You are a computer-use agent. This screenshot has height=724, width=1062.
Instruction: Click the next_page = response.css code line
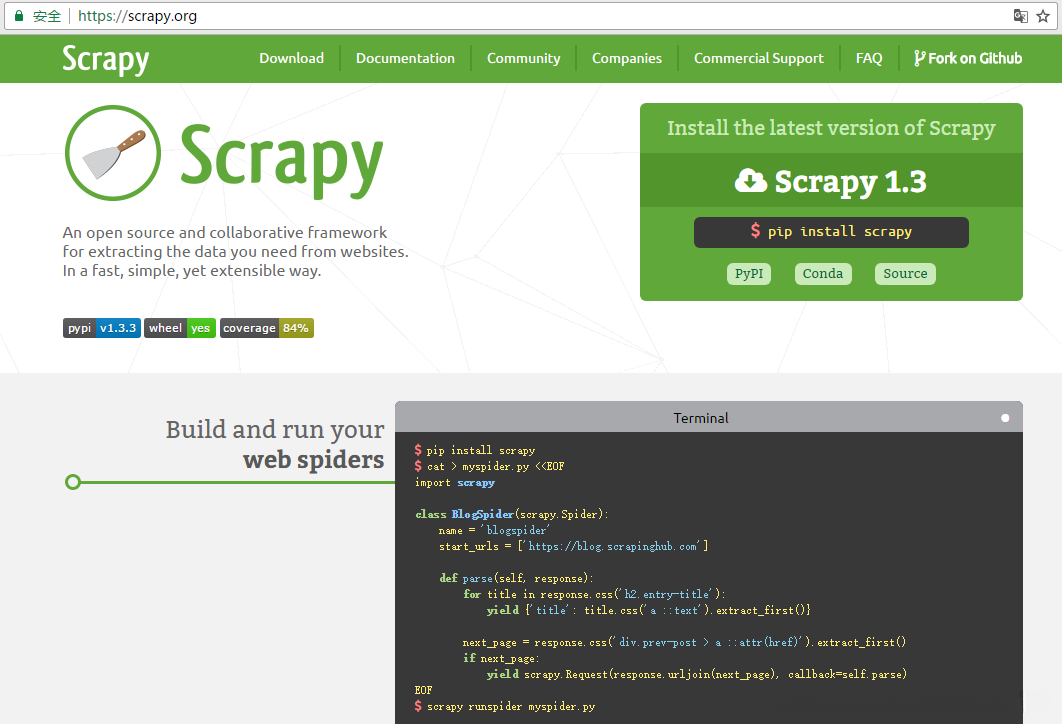point(684,642)
